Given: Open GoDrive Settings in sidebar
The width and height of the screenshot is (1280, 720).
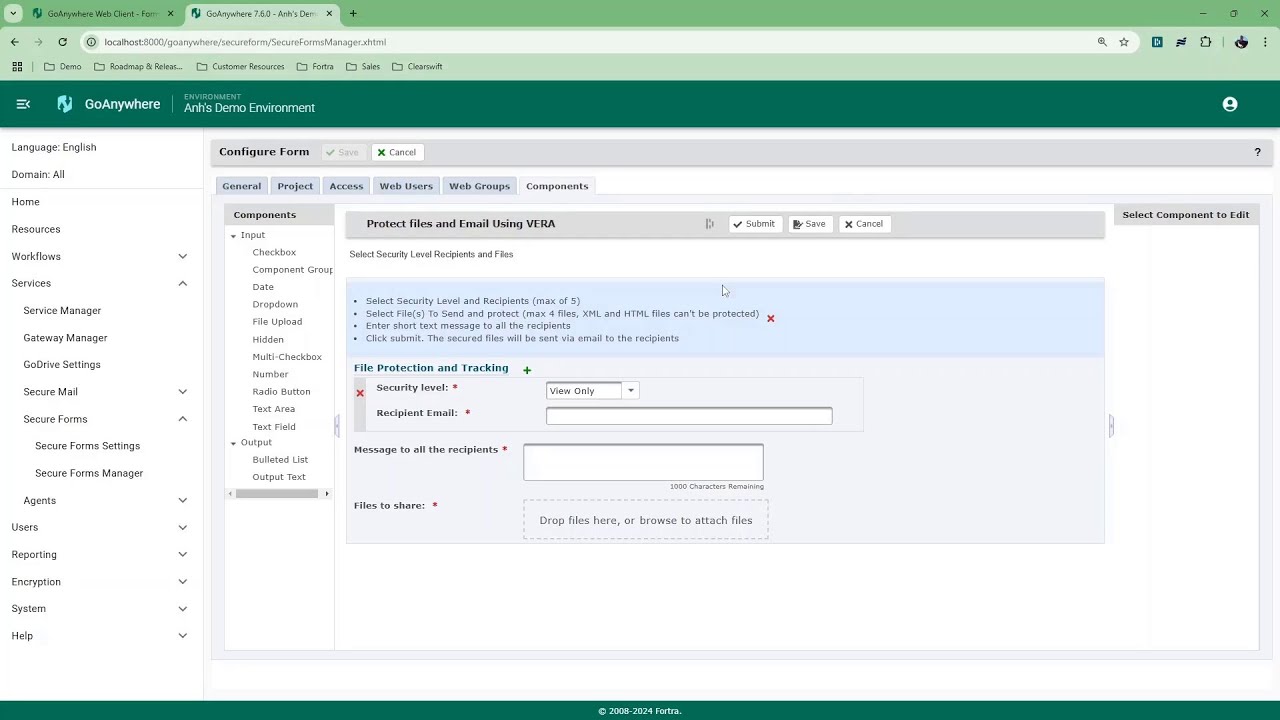Looking at the screenshot, I should (62, 365).
